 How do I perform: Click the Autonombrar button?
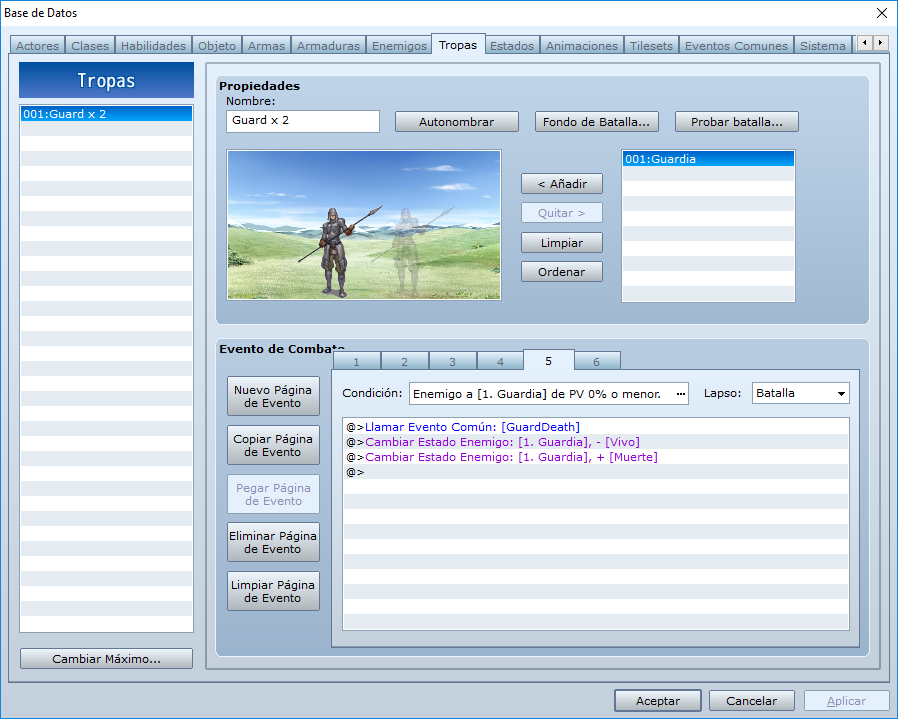[456, 122]
